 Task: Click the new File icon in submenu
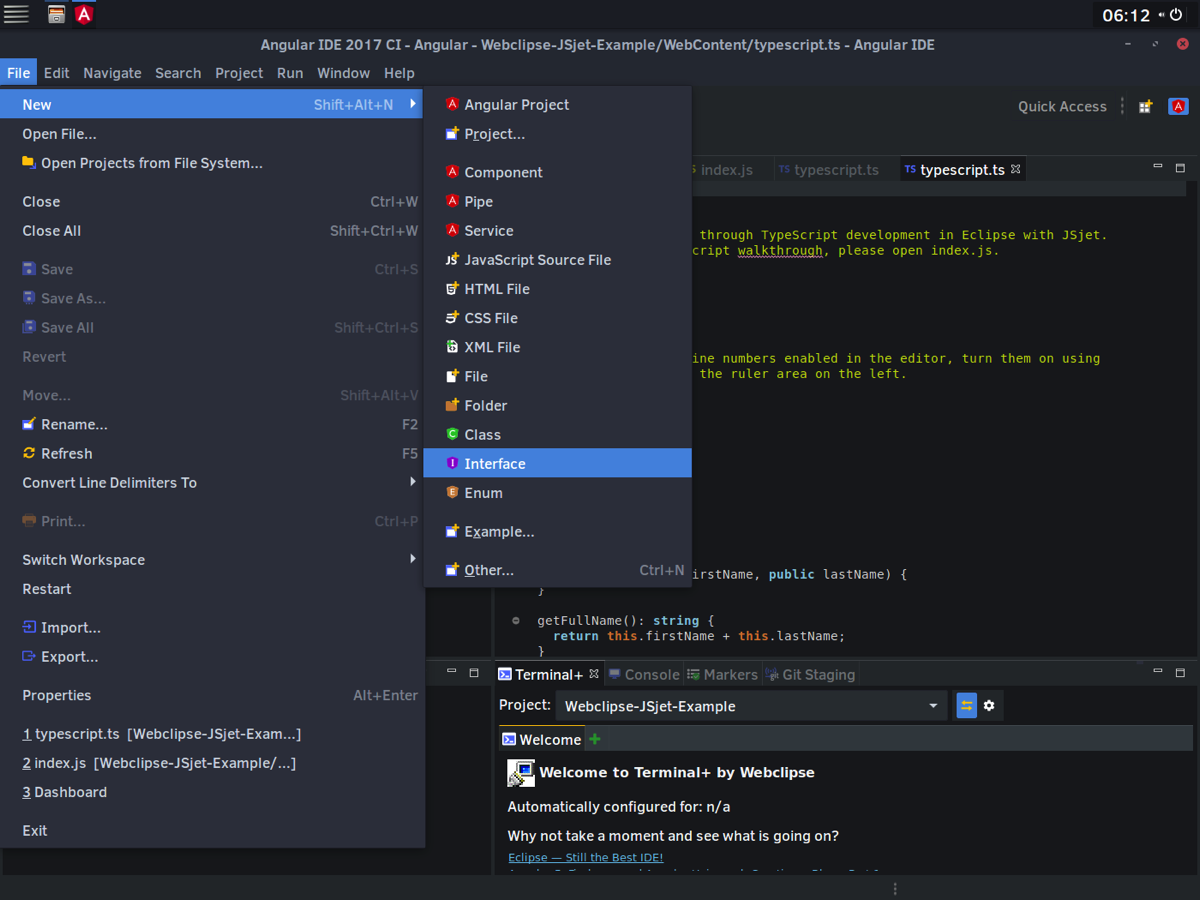click(x=452, y=375)
